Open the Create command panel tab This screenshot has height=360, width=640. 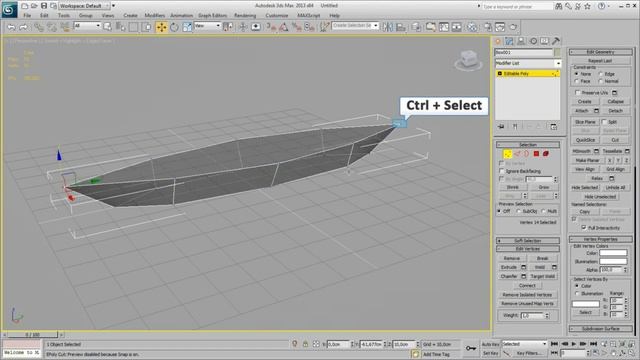[x=498, y=41]
